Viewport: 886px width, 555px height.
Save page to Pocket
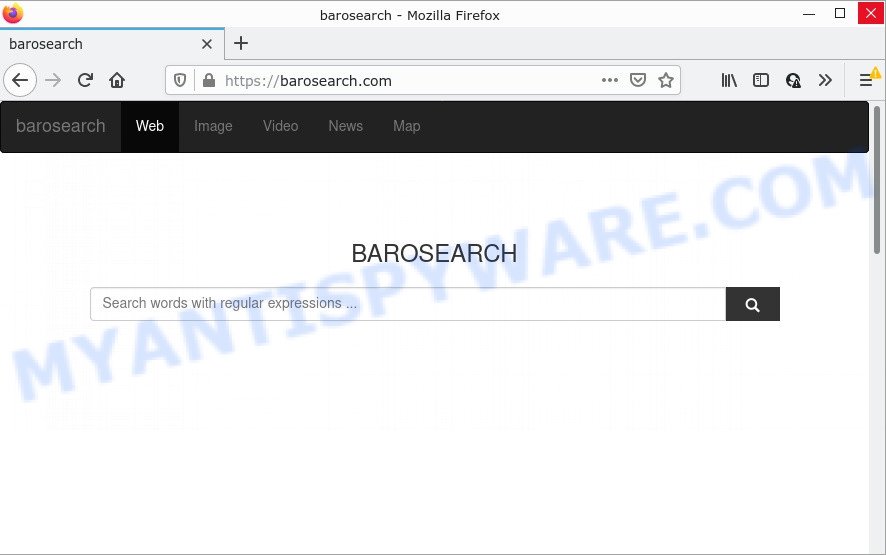click(x=637, y=80)
